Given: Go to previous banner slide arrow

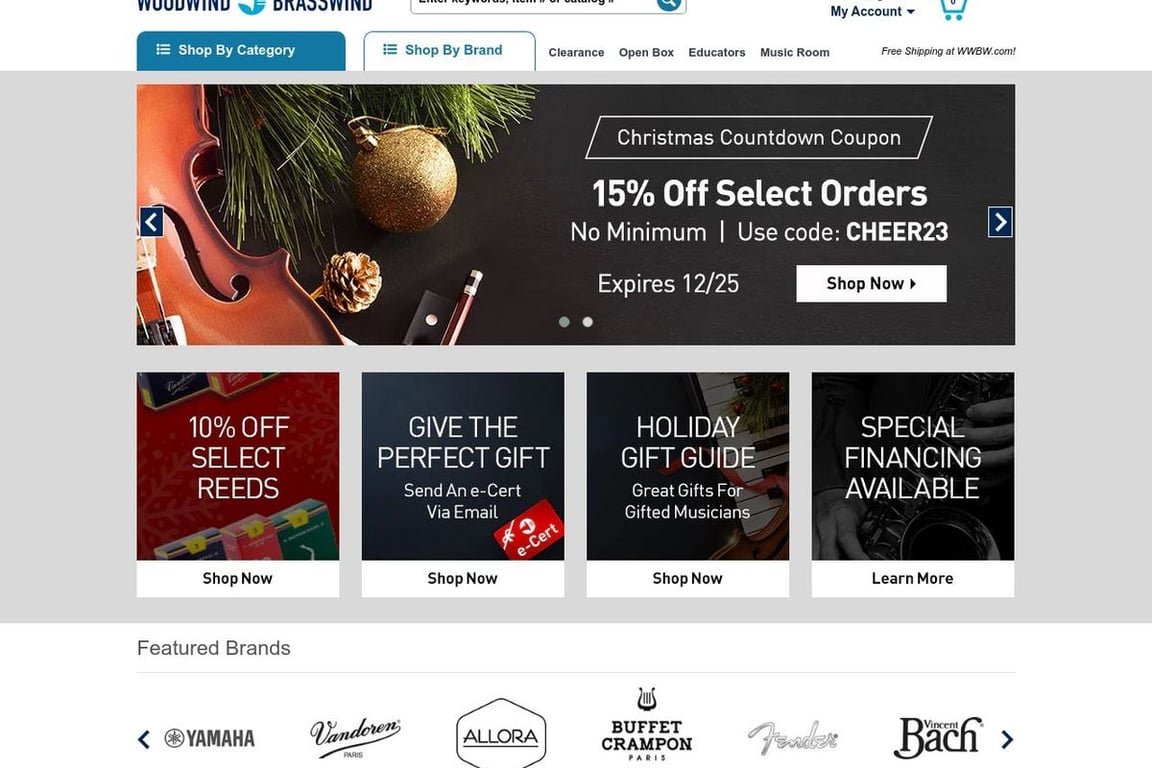Looking at the screenshot, I should (151, 222).
